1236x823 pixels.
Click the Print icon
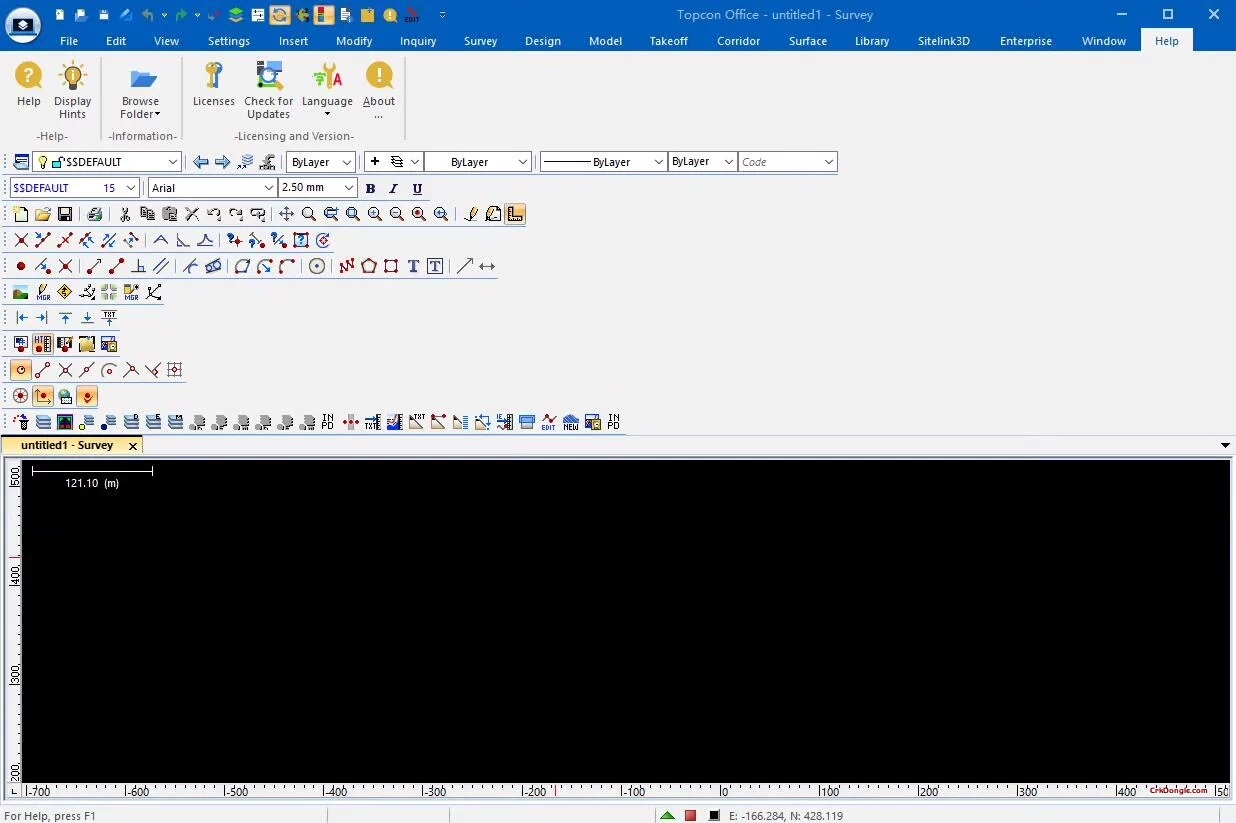coord(95,213)
